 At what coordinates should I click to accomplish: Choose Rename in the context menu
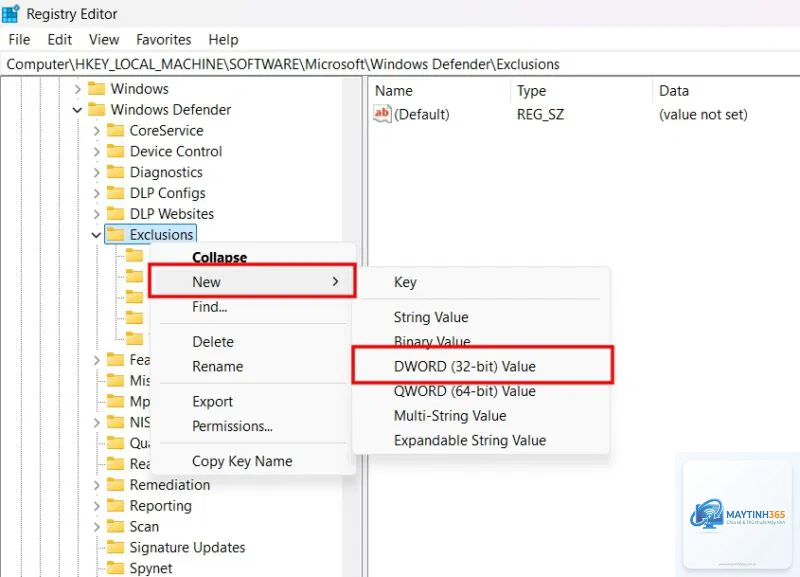click(x=217, y=366)
